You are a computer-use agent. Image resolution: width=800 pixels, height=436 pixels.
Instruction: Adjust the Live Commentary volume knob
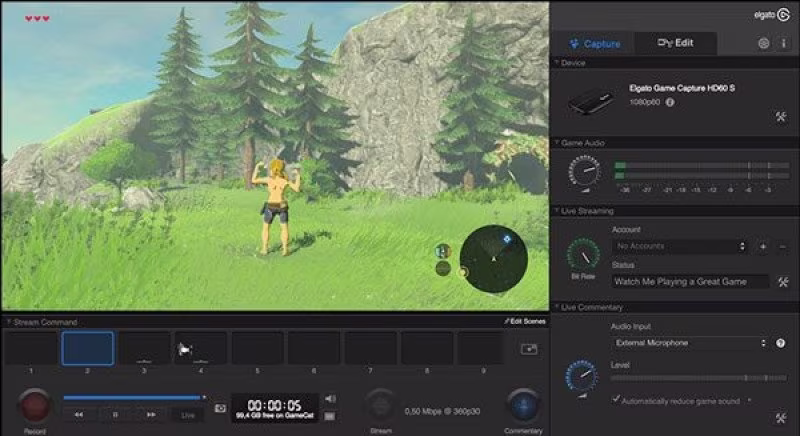click(582, 376)
